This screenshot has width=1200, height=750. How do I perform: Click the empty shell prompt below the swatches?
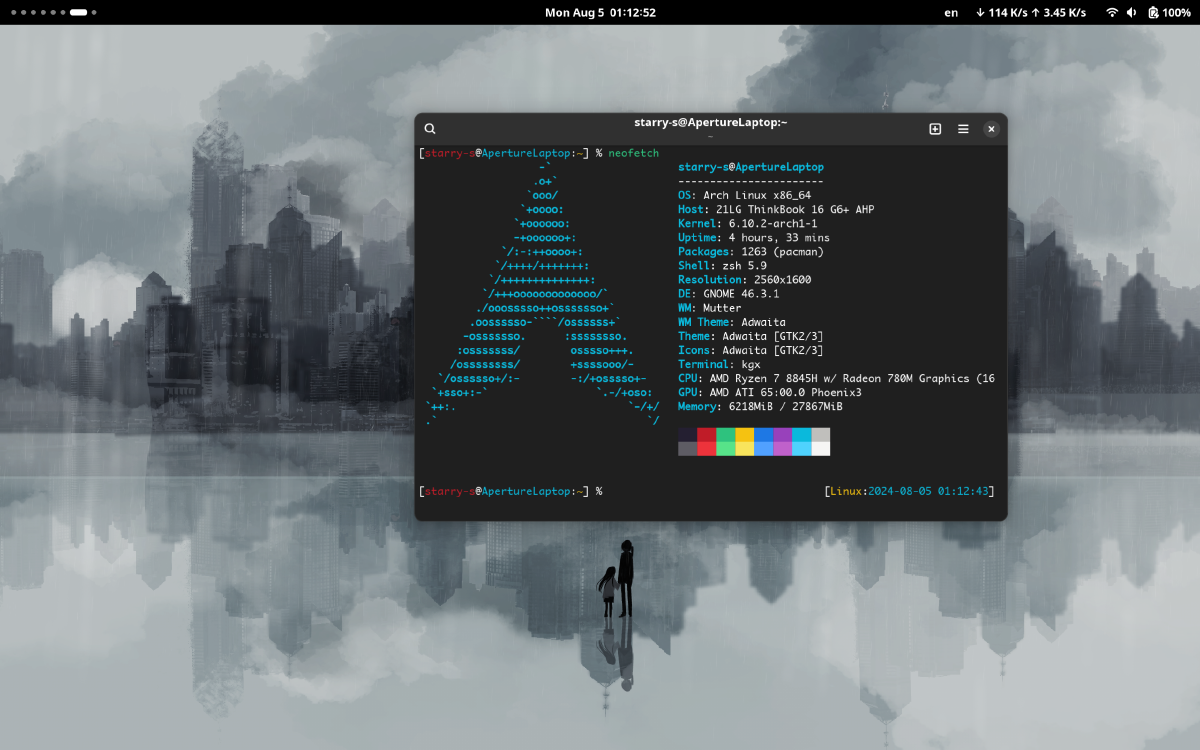(x=510, y=491)
